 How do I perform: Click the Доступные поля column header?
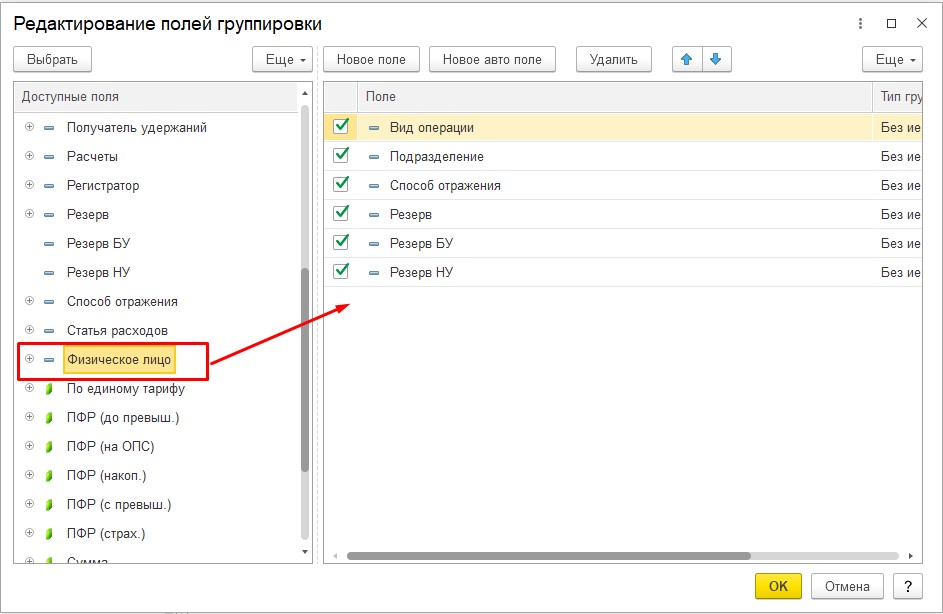point(156,97)
